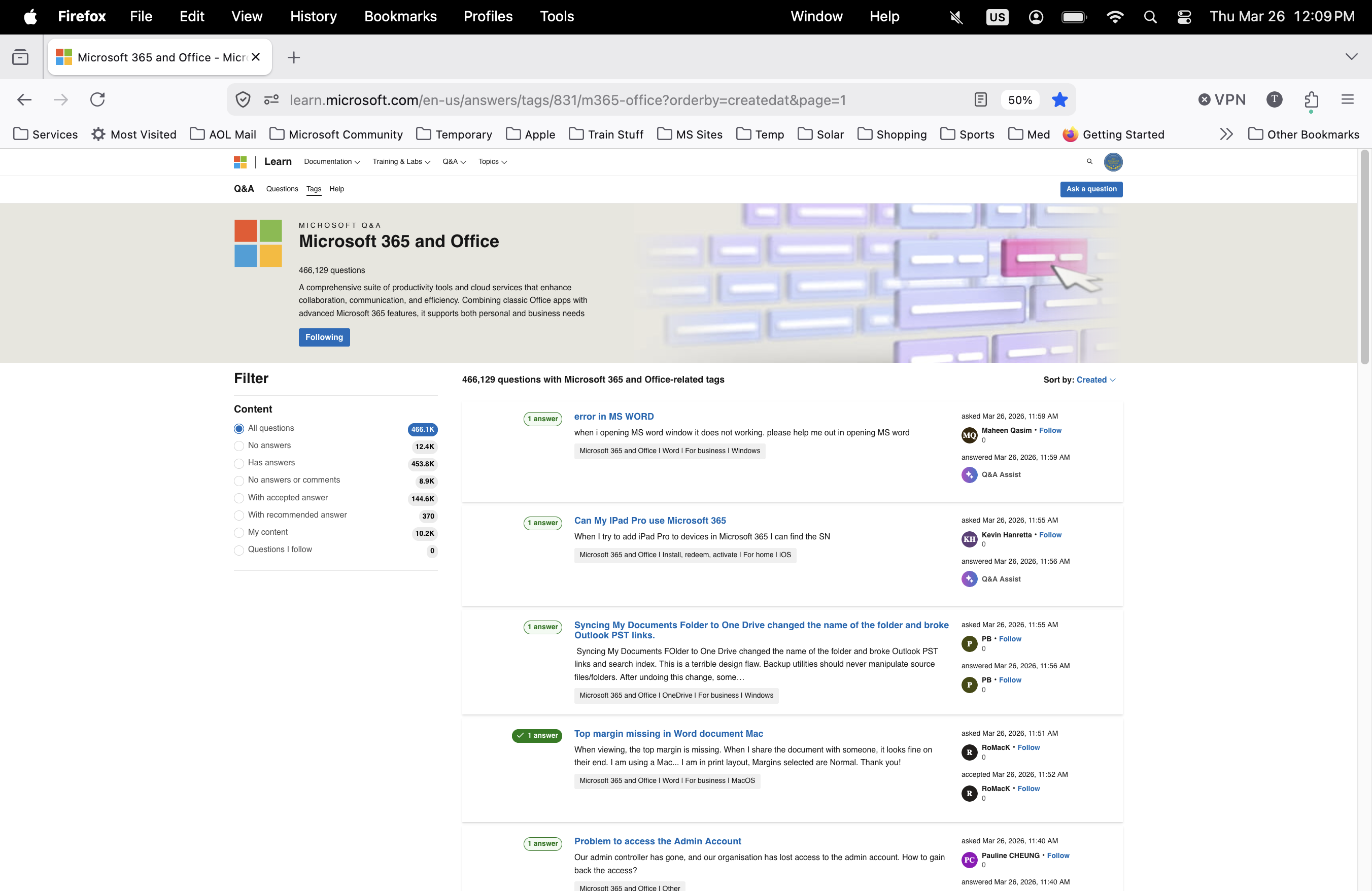Click the tracking protection shield icon

(243, 99)
